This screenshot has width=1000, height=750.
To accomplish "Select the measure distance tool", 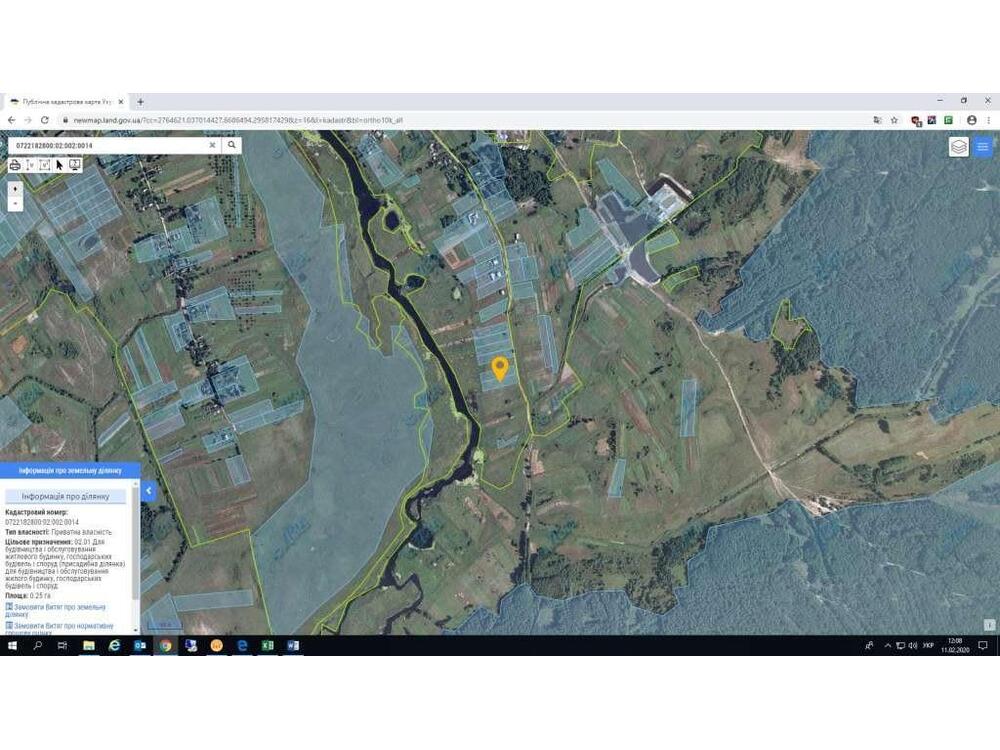I will [30, 165].
